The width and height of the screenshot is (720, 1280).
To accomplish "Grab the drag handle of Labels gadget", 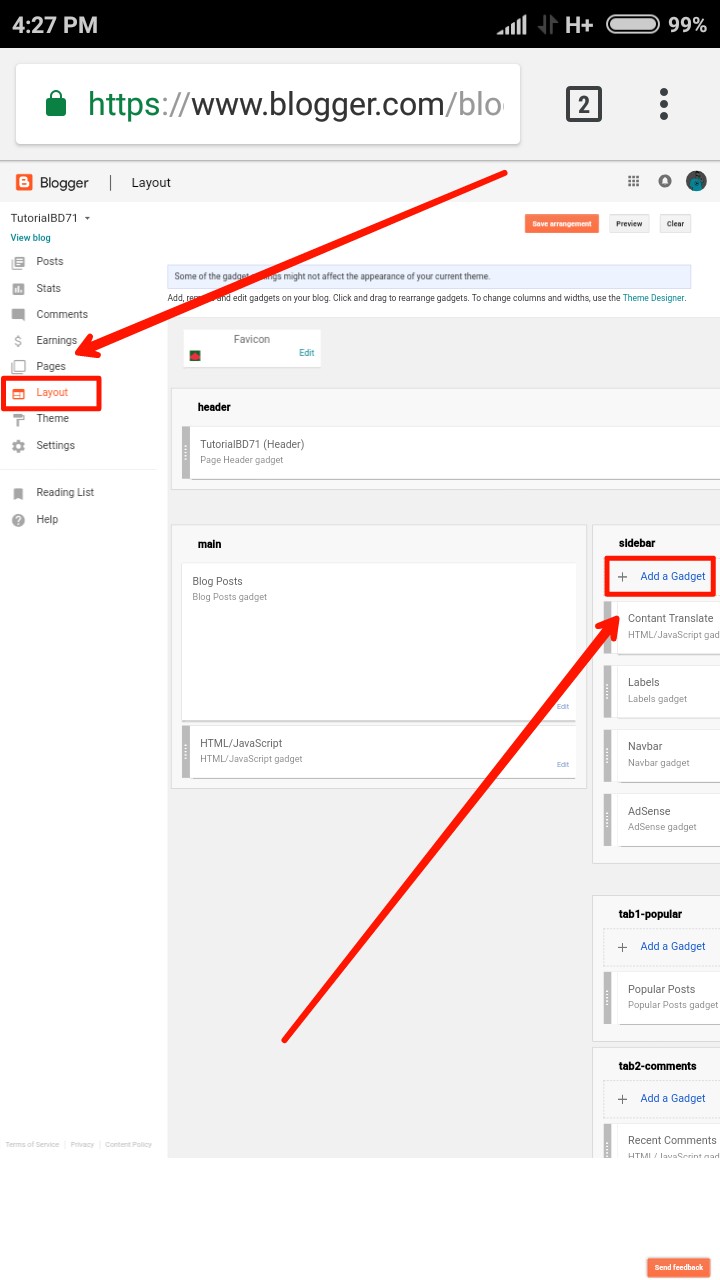I will [608, 692].
